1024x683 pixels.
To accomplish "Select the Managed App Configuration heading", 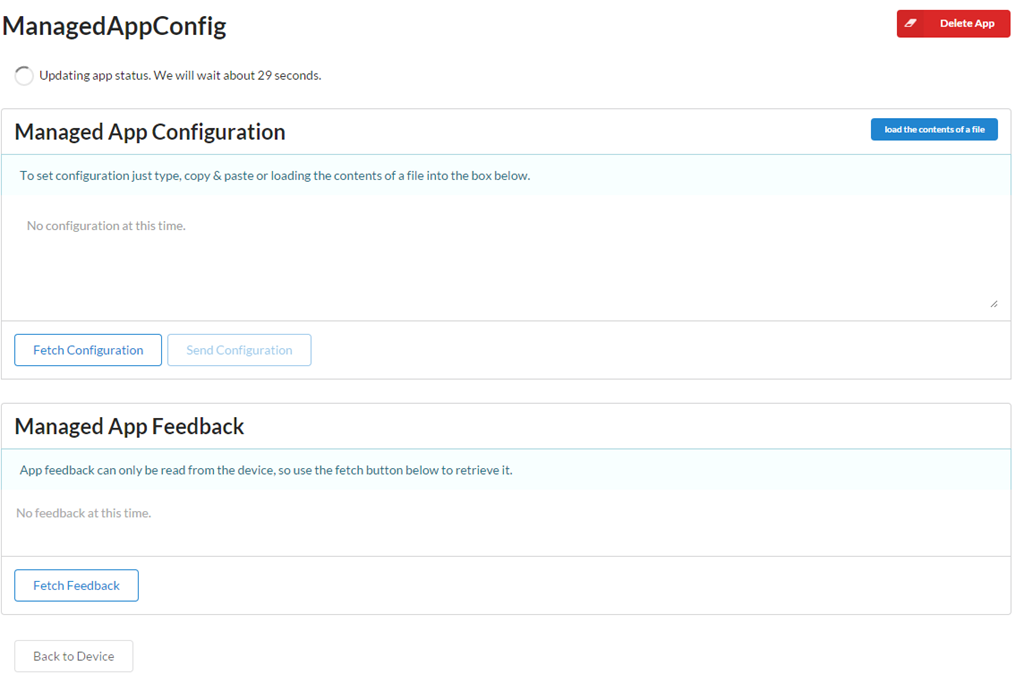I will pyautogui.click(x=150, y=132).
